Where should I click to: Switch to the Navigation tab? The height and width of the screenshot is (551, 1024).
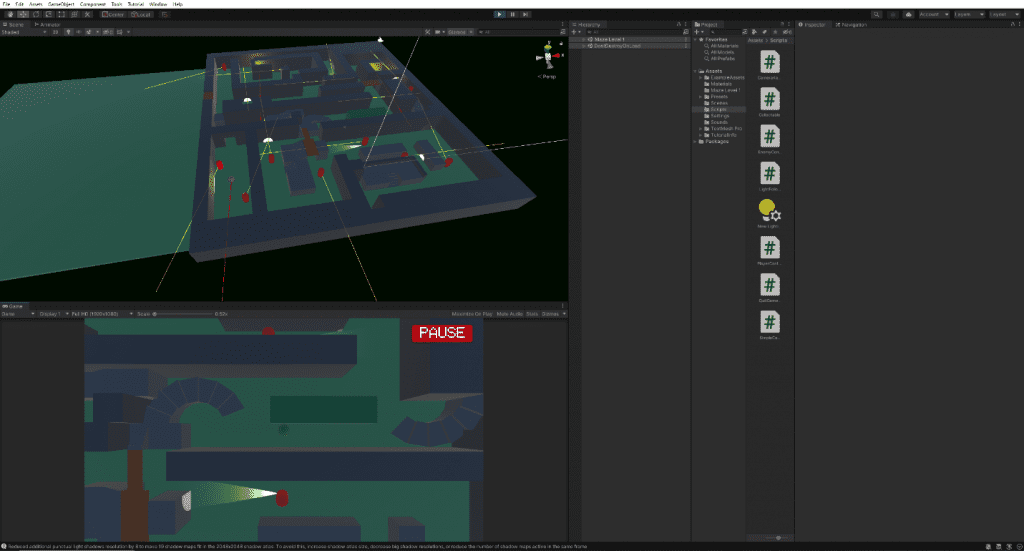pos(853,24)
